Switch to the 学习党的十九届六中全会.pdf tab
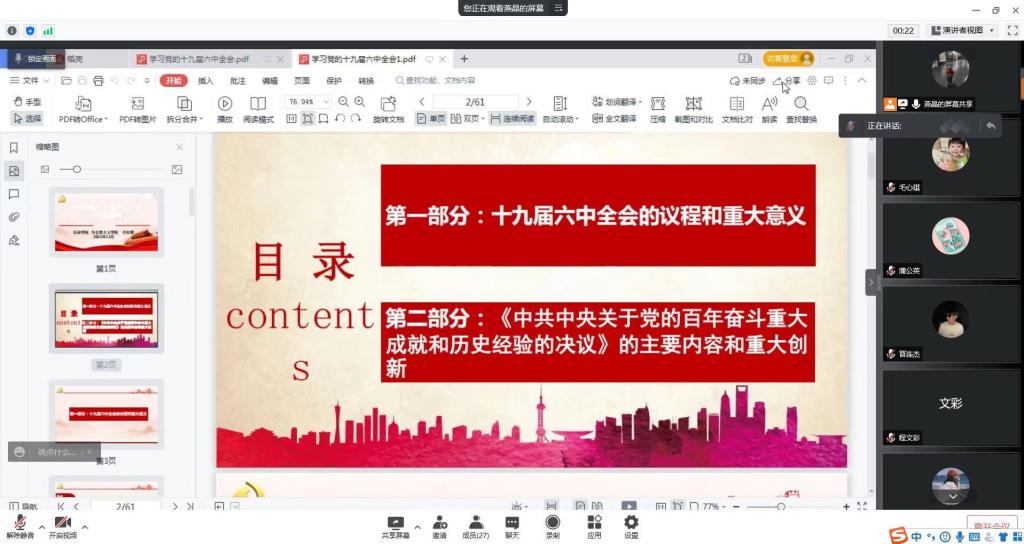The width and height of the screenshot is (1024, 544). pos(193,59)
